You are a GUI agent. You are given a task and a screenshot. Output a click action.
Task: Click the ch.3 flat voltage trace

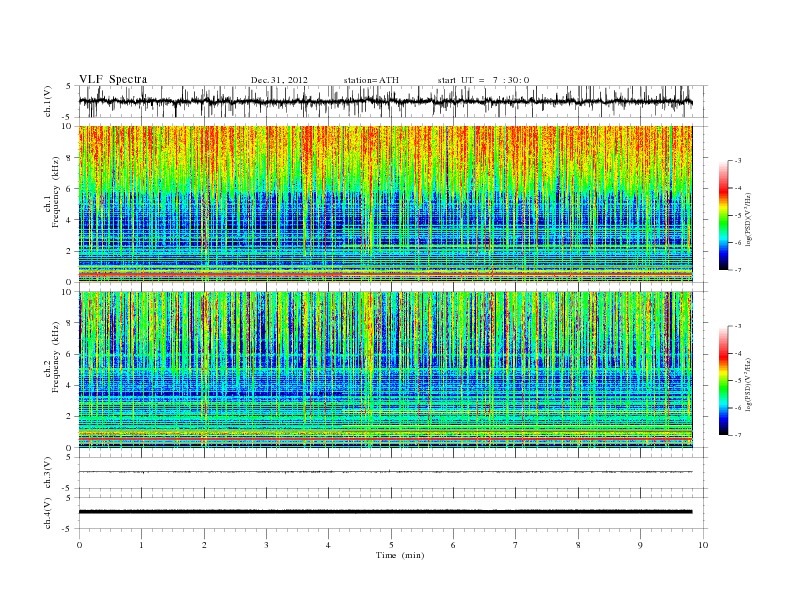pyautogui.click(x=385, y=472)
